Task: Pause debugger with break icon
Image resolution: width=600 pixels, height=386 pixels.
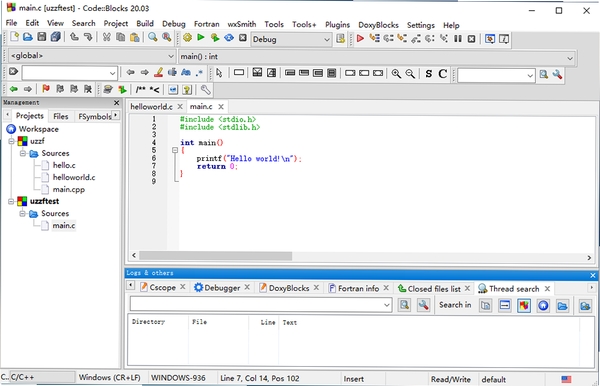Action: [458, 39]
